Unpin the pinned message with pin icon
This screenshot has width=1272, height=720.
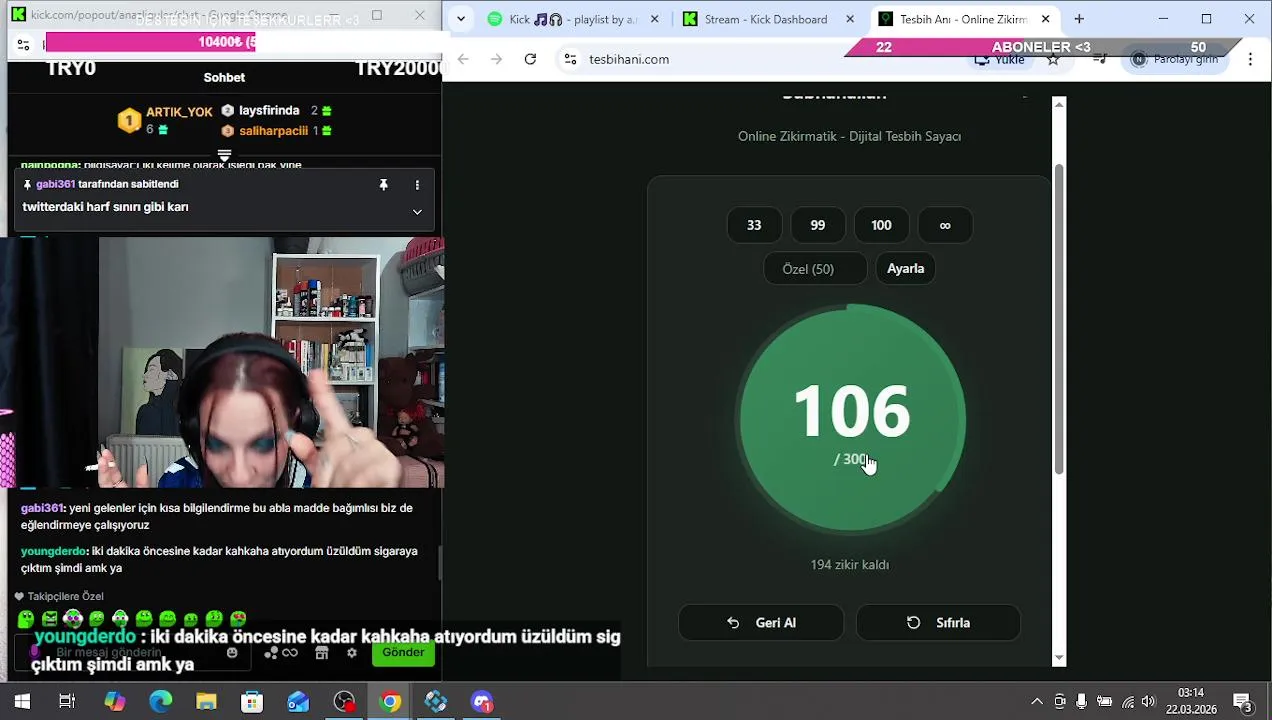point(383,185)
